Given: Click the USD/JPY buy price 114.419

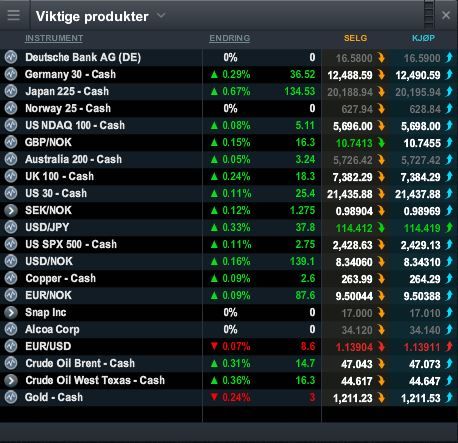Looking at the screenshot, I should pyautogui.click(x=422, y=228).
